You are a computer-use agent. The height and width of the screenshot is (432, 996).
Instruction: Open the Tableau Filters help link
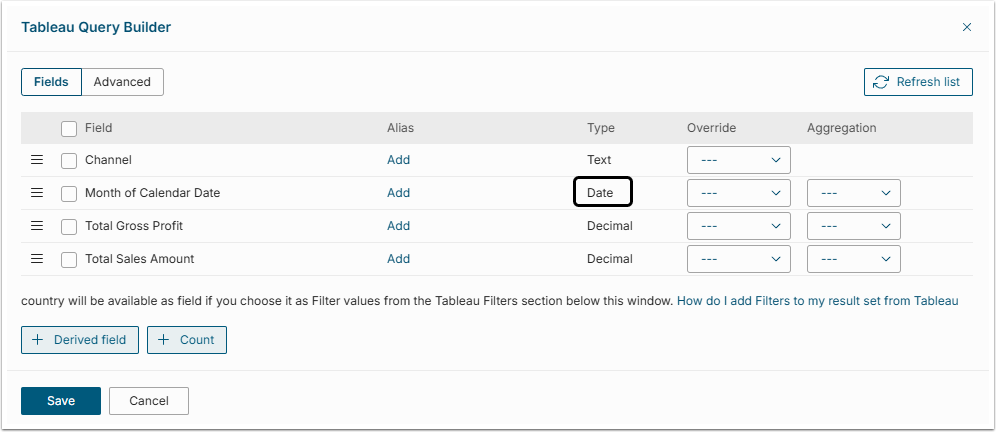tap(817, 300)
